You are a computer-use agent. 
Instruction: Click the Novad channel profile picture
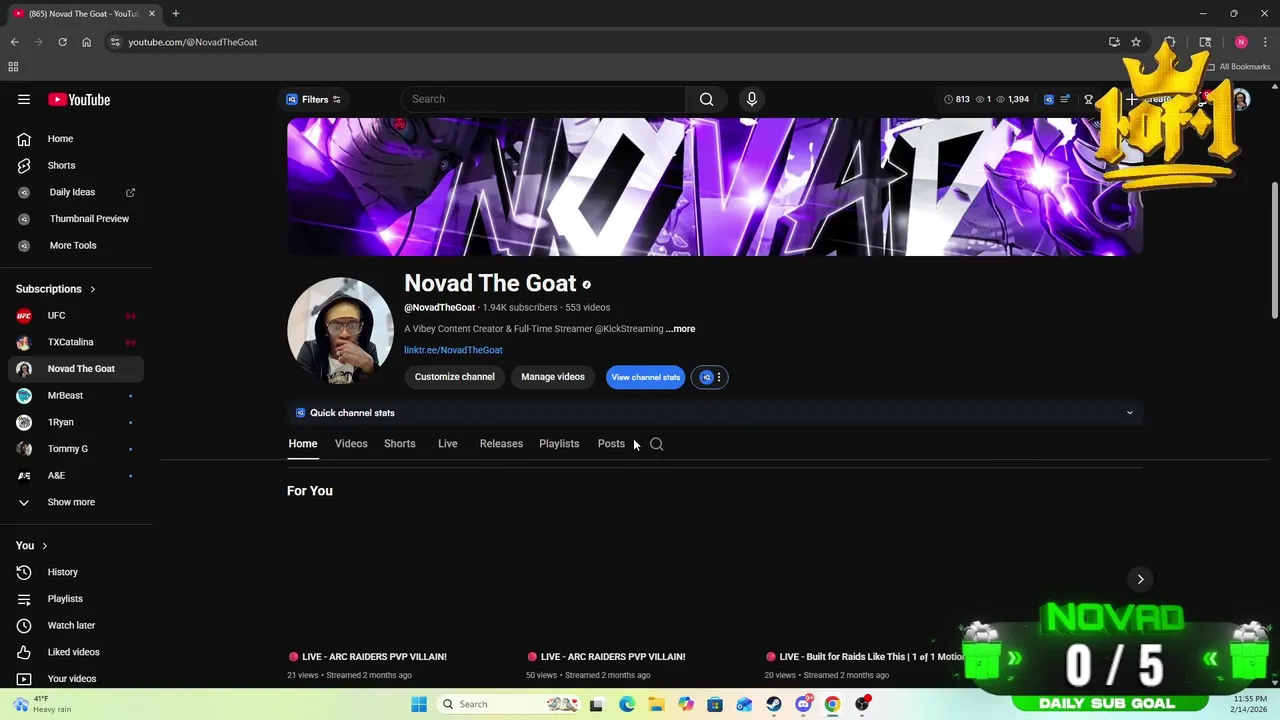340,331
